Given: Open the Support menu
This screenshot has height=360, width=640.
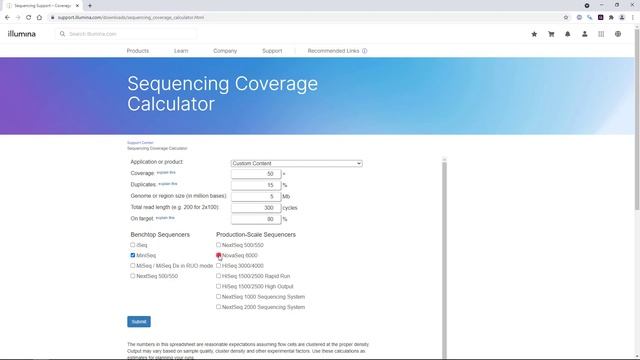Looking at the screenshot, I should pyautogui.click(x=272, y=51).
